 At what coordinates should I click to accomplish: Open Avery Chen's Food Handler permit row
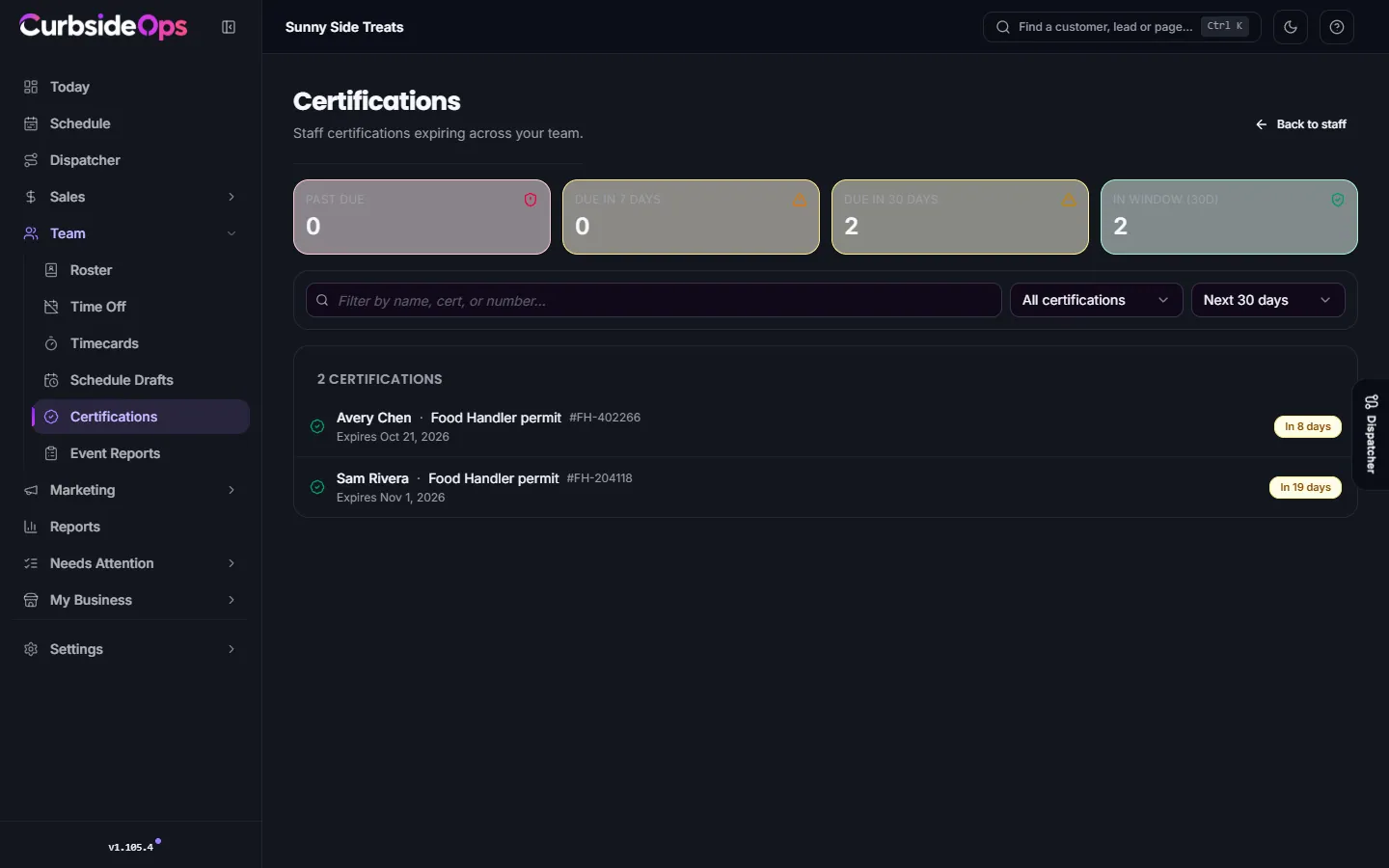(x=825, y=426)
